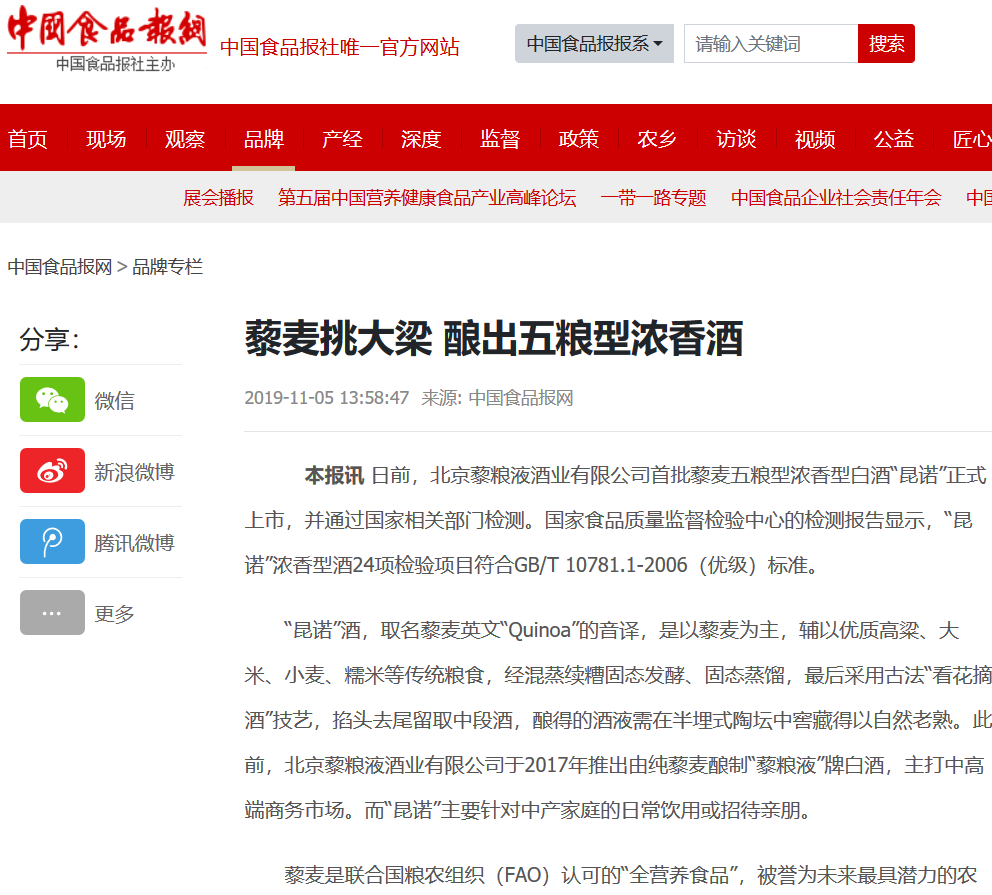This screenshot has height=895, width=992.
Task: Click the 微信 share label
Action: point(115,400)
